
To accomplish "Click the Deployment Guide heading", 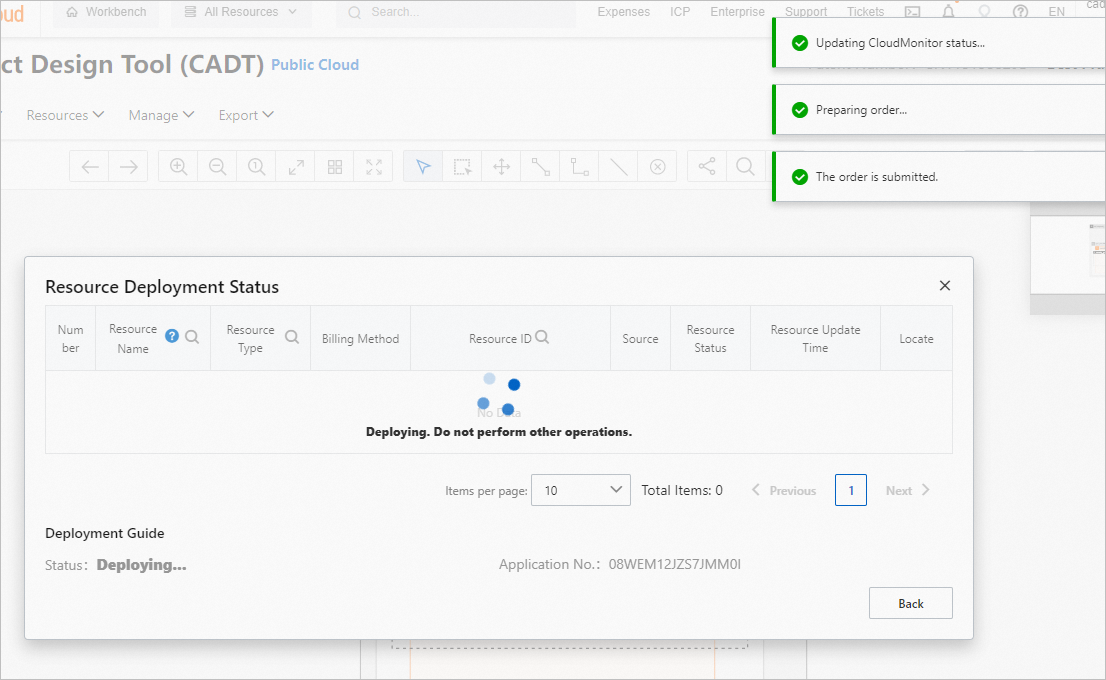I will tap(104, 533).
